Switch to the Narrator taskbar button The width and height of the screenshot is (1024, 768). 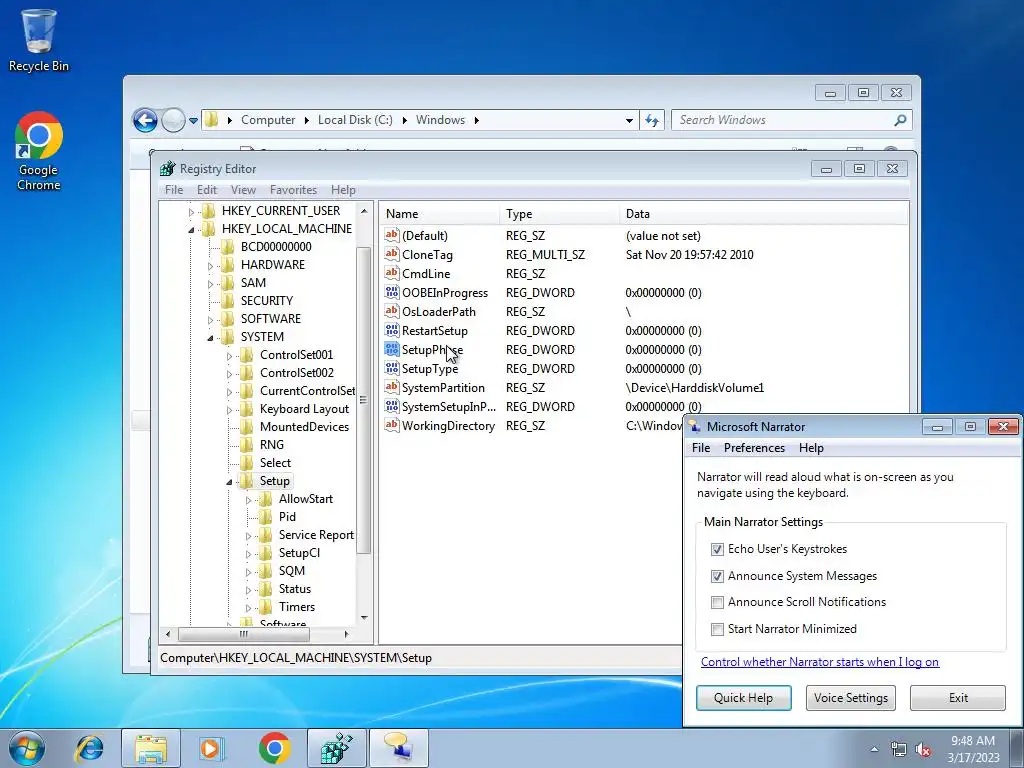click(399, 748)
